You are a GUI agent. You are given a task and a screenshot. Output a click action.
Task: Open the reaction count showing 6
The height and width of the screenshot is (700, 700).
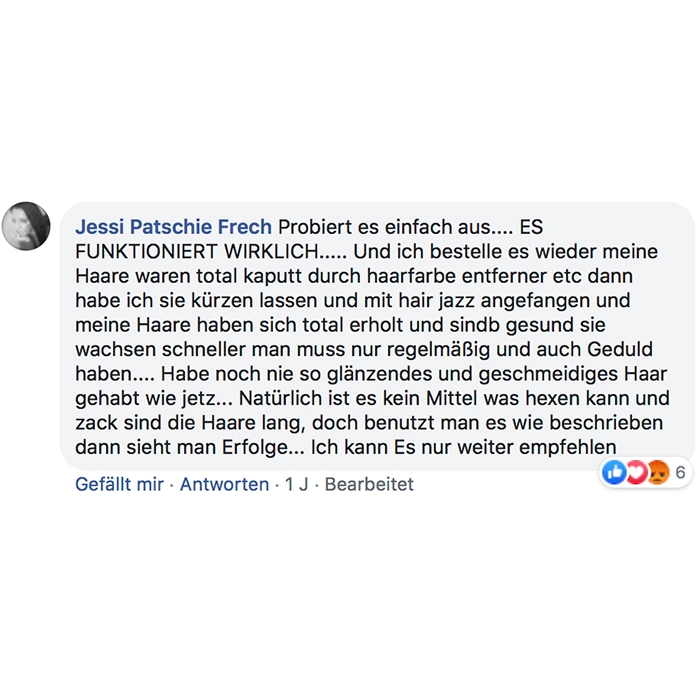680,472
